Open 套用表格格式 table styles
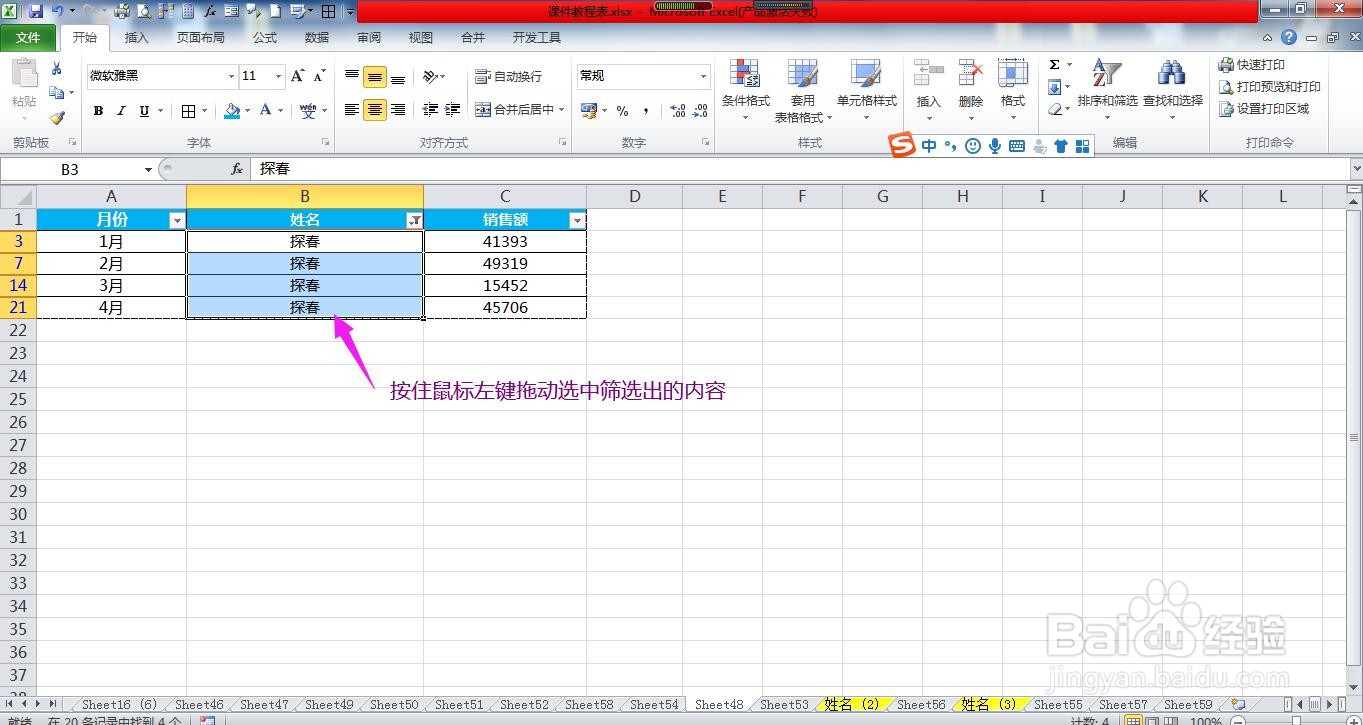Viewport: 1363px width, 725px height. tap(802, 90)
